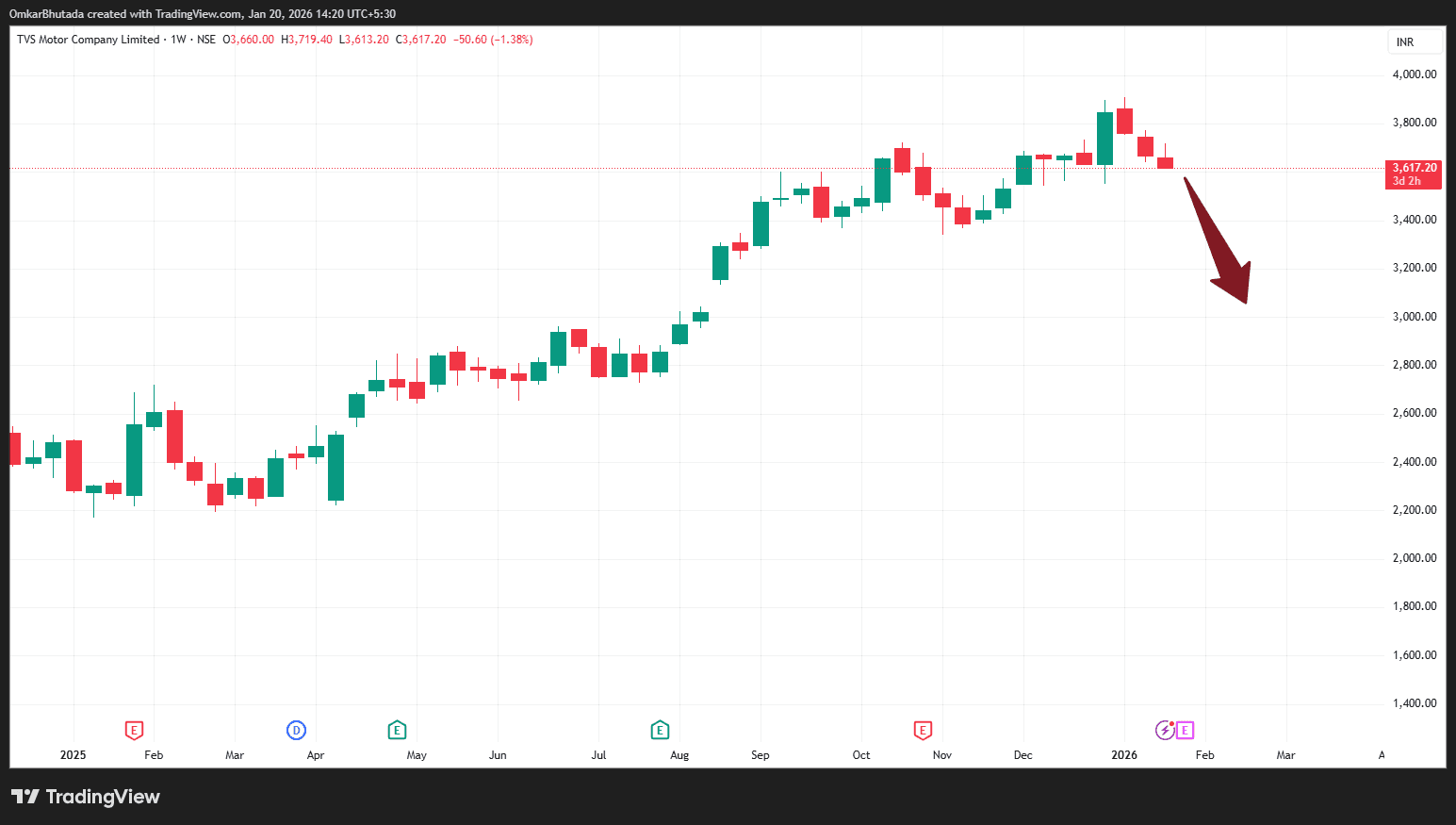
Task: Click the 3,400.00 price axis label
Action: [1415, 220]
